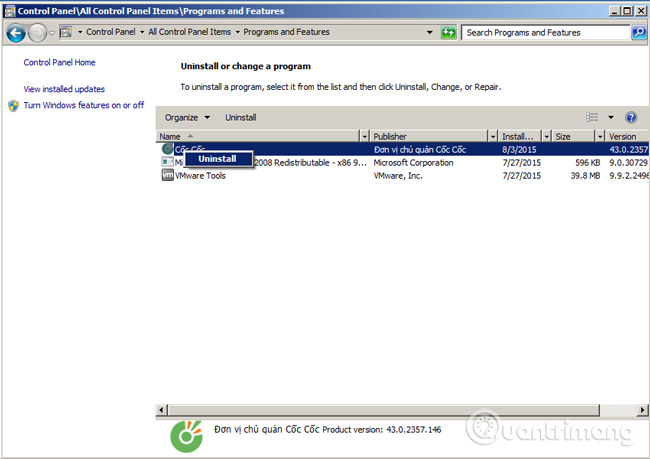Sort list by Size column header
The height and width of the screenshot is (459, 650).
pos(574,136)
